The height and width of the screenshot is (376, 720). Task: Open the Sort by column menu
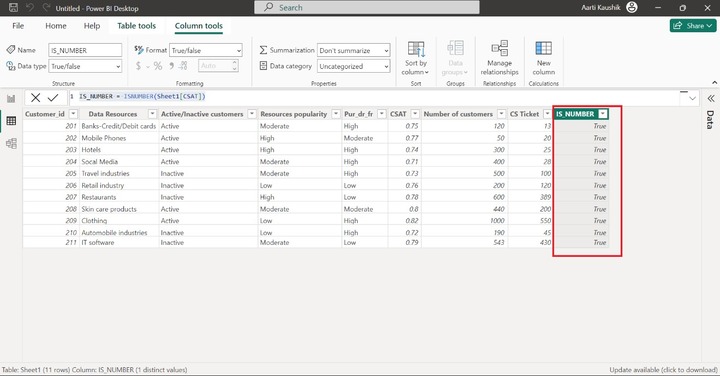[416, 58]
